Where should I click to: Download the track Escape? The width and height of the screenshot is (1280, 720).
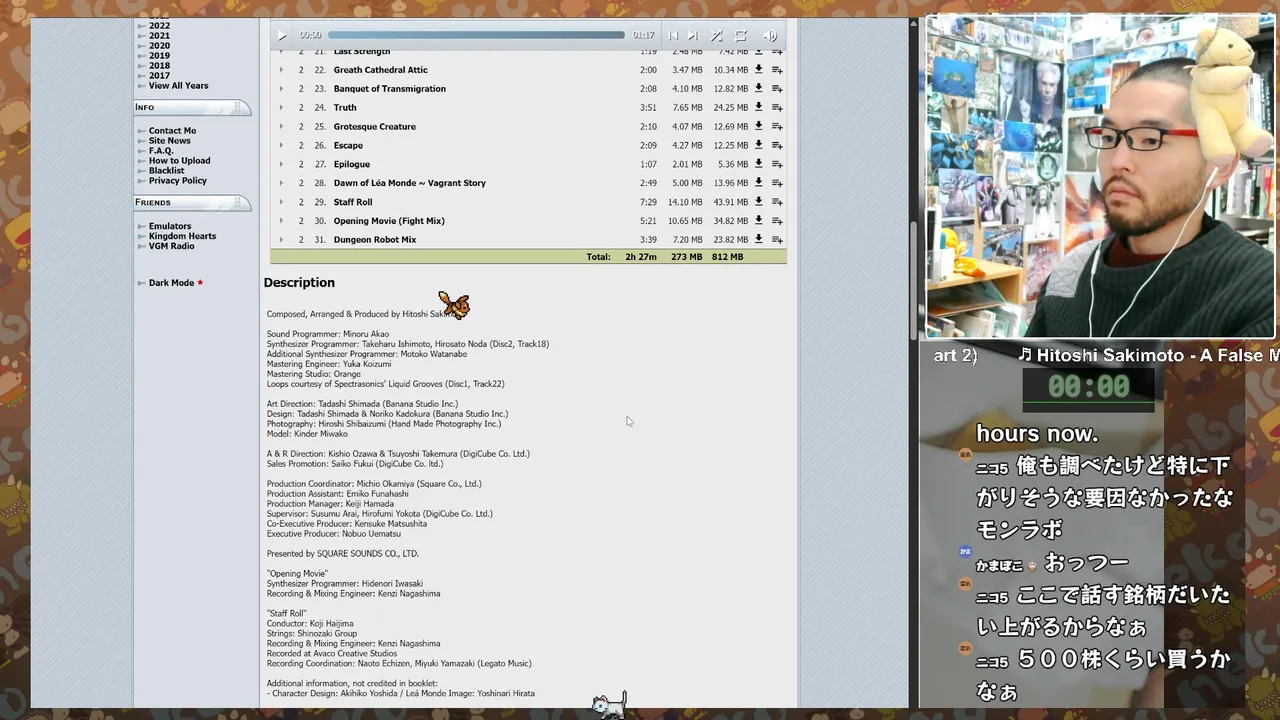coord(759,145)
